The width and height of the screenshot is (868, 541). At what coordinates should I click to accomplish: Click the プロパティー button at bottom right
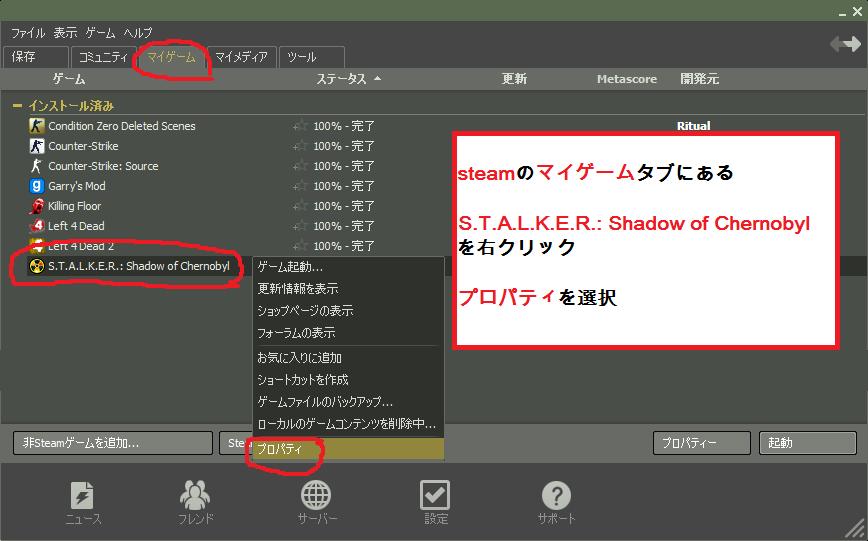pyautogui.click(x=701, y=443)
